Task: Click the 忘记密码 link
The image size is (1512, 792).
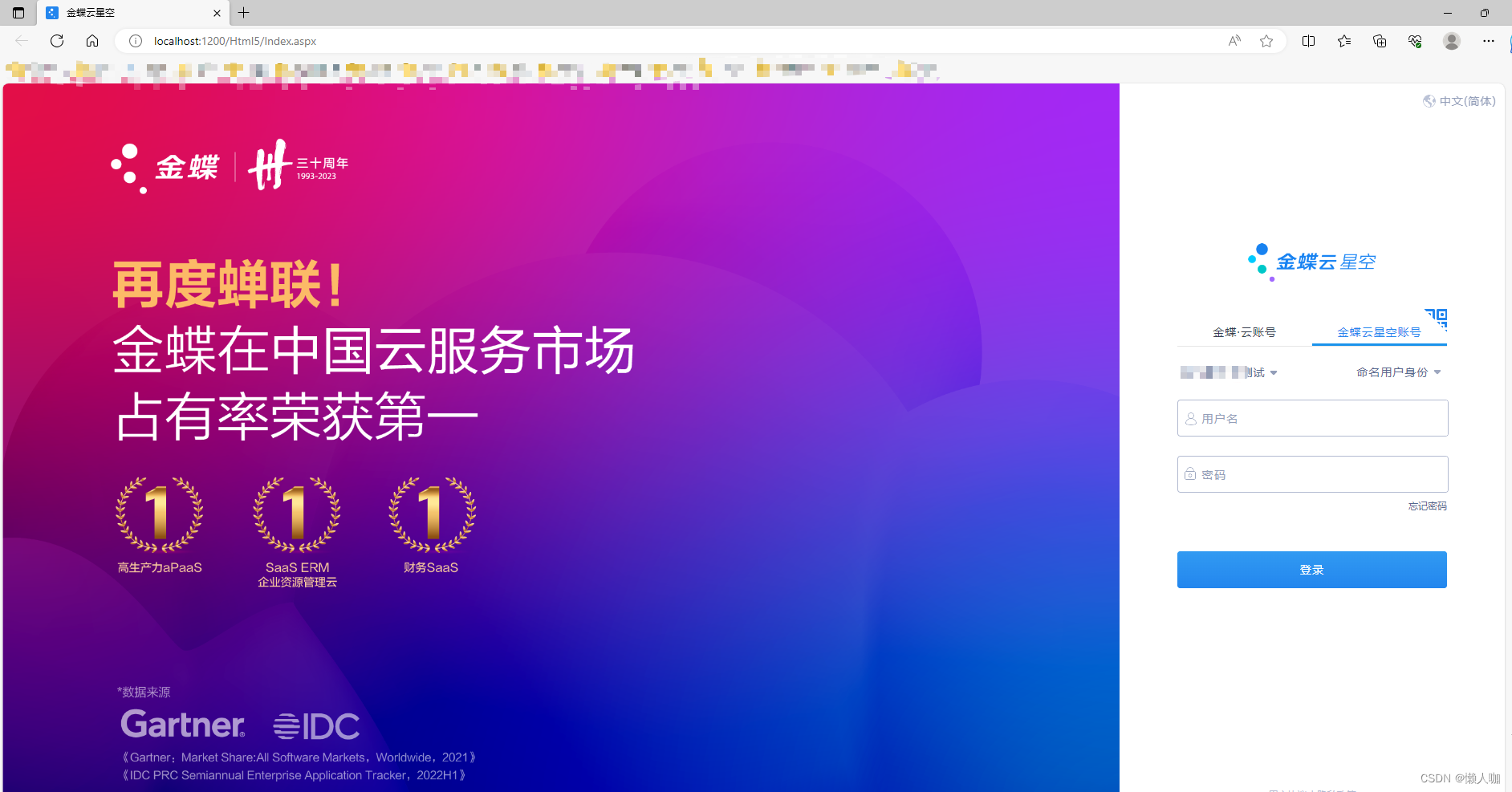Action: pos(1427,506)
